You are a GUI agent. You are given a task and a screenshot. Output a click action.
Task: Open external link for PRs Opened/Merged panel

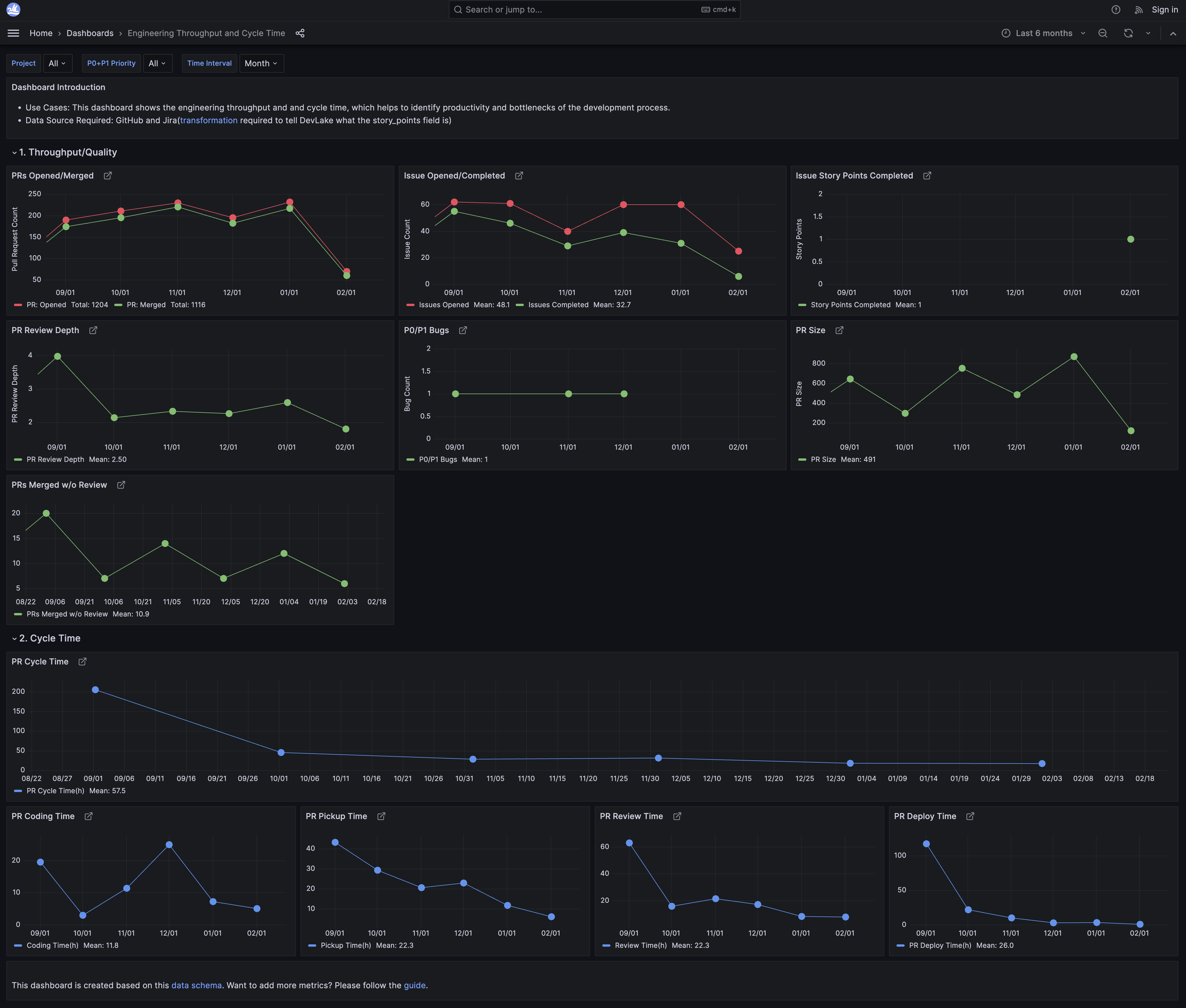click(x=108, y=176)
